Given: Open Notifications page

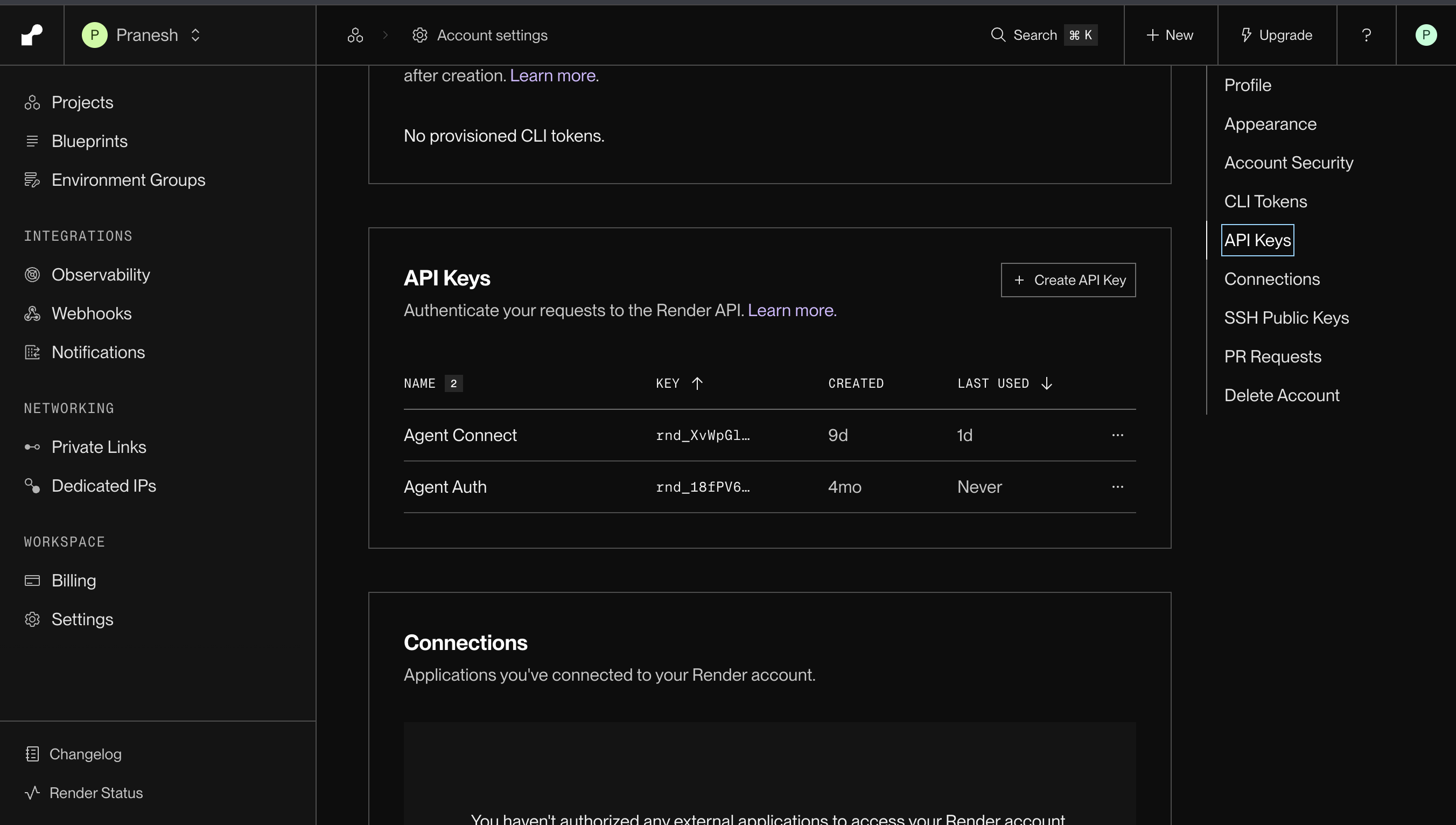Looking at the screenshot, I should [85, 352].
